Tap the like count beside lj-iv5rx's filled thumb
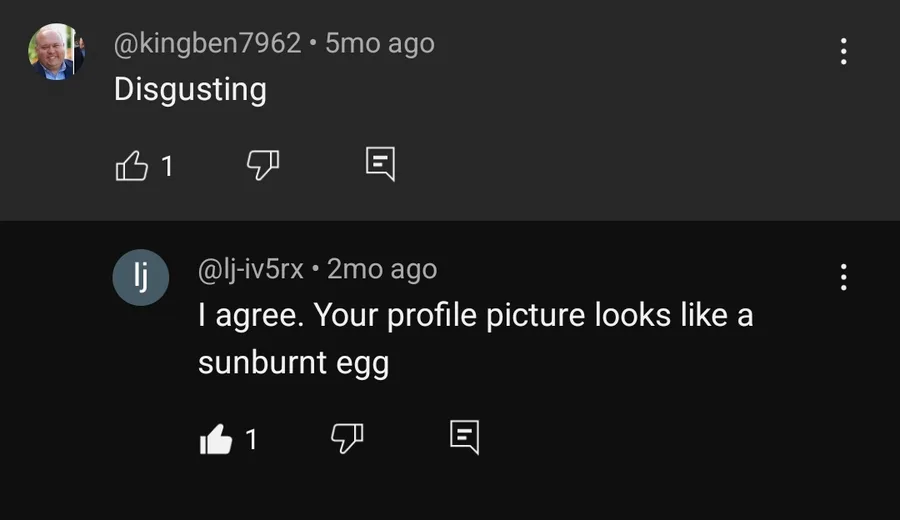 tap(251, 440)
